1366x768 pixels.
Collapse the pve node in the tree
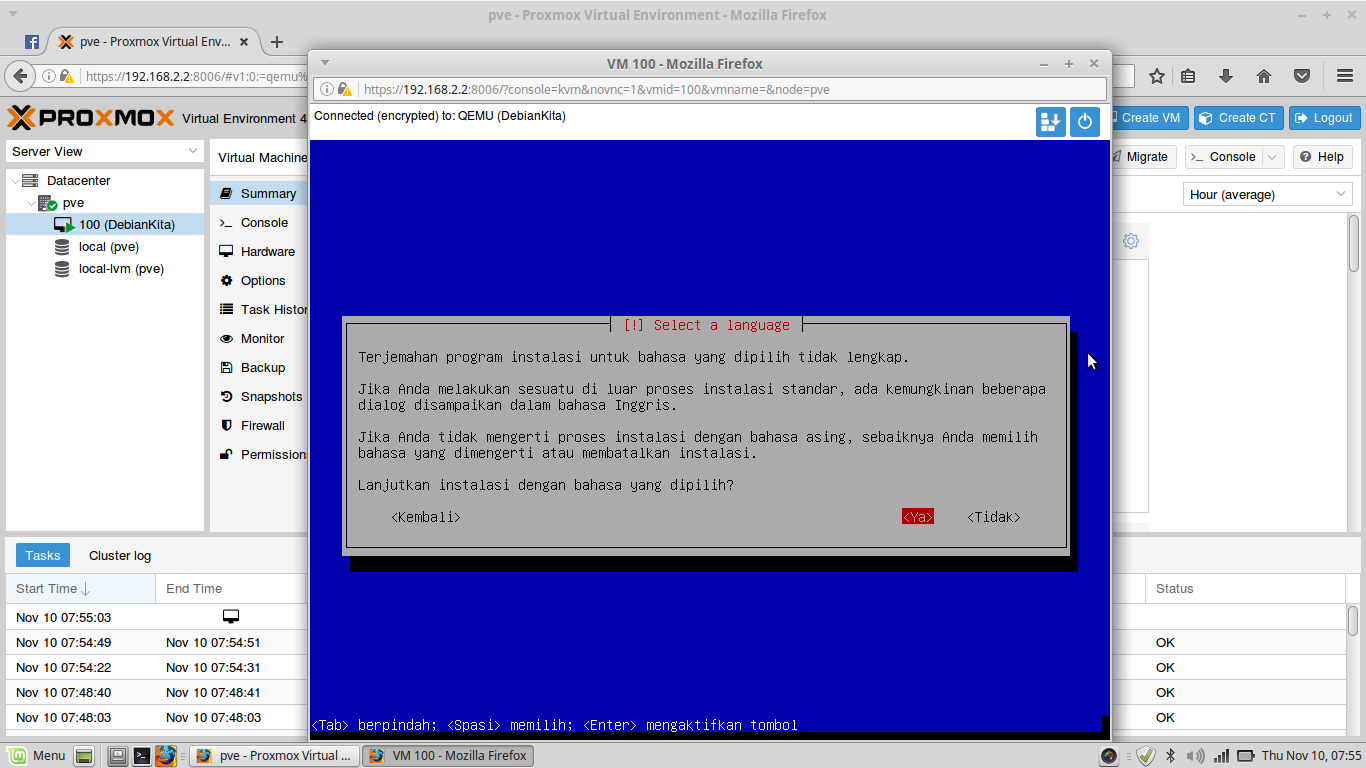31,203
